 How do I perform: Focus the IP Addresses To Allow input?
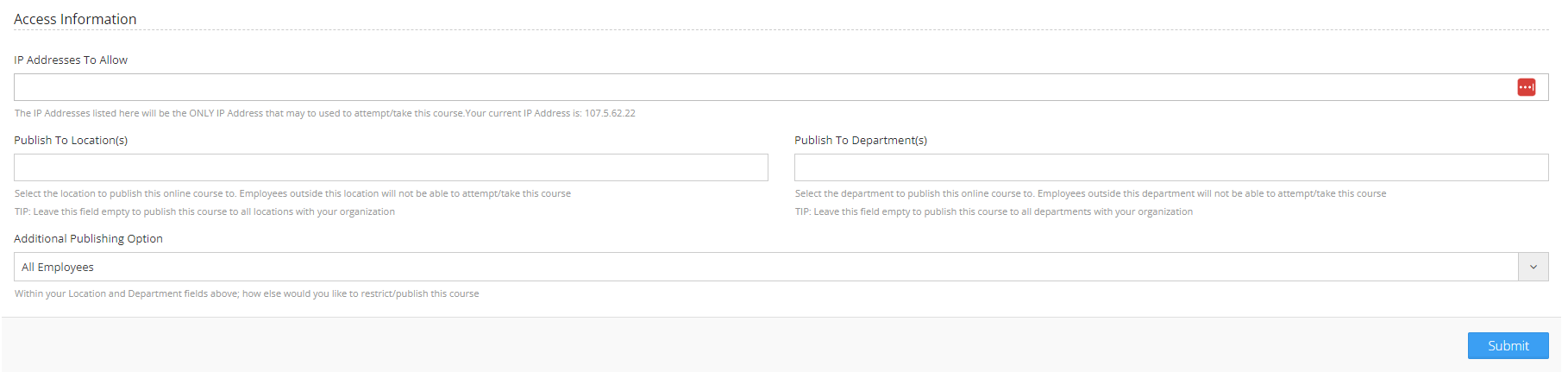tap(759, 87)
